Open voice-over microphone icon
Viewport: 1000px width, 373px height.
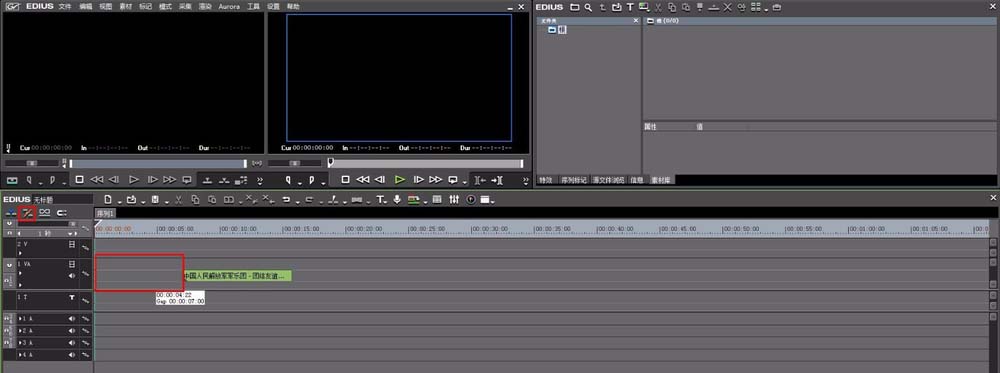[x=397, y=200]
